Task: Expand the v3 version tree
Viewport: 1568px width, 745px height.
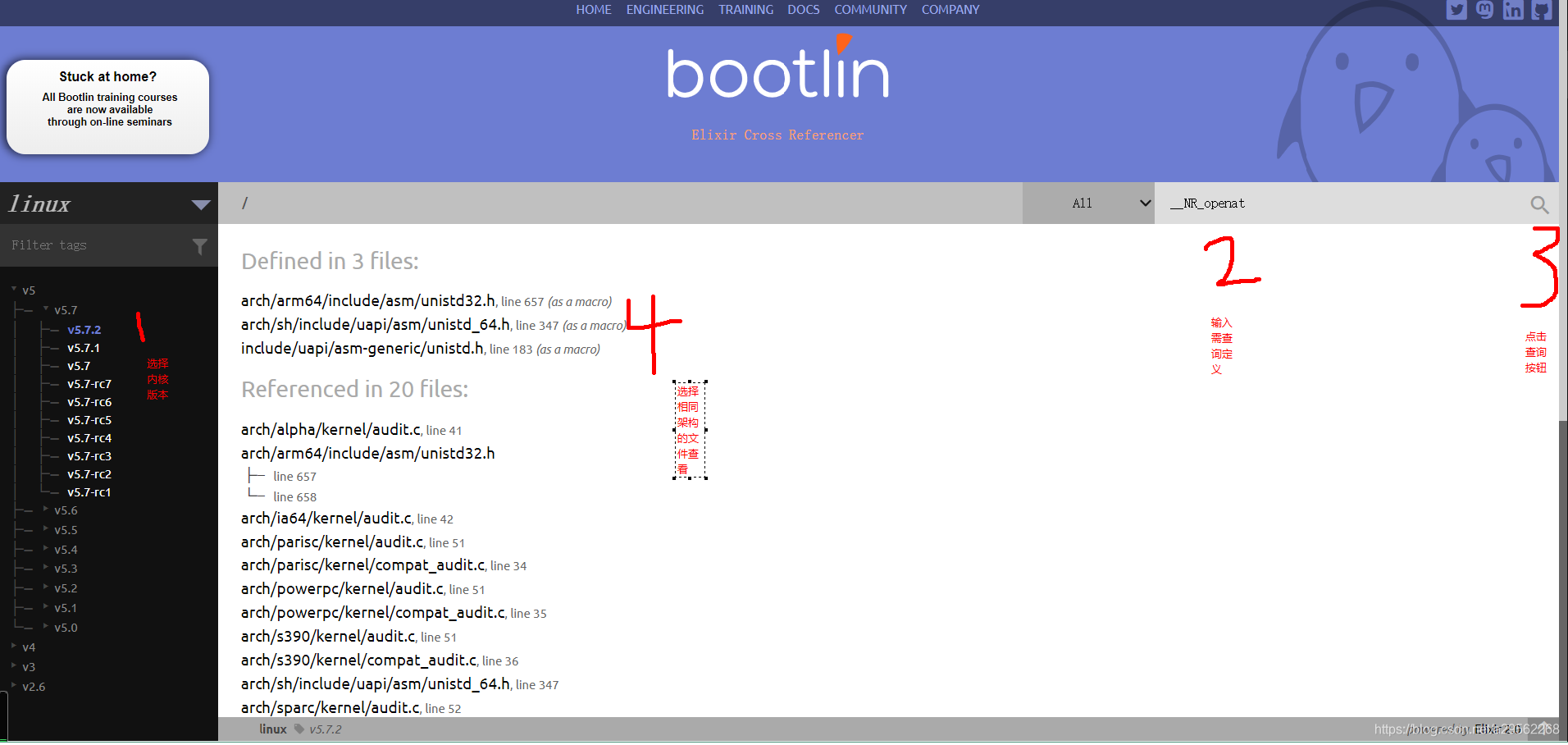Action: (x=14, y=666)
